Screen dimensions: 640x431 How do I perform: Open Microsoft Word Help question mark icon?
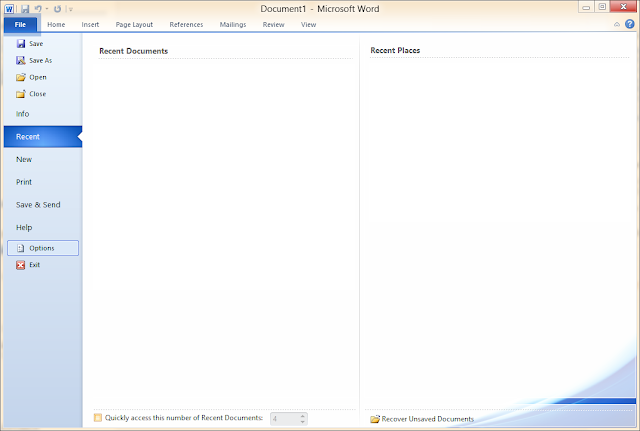tap(630, 24)
